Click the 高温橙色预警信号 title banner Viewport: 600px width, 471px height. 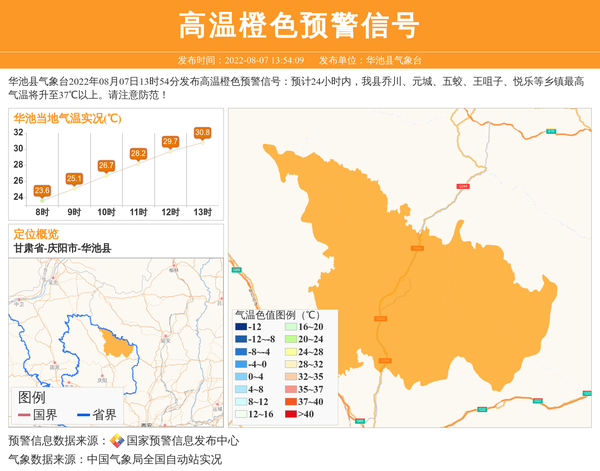click(x=299, y=25)
